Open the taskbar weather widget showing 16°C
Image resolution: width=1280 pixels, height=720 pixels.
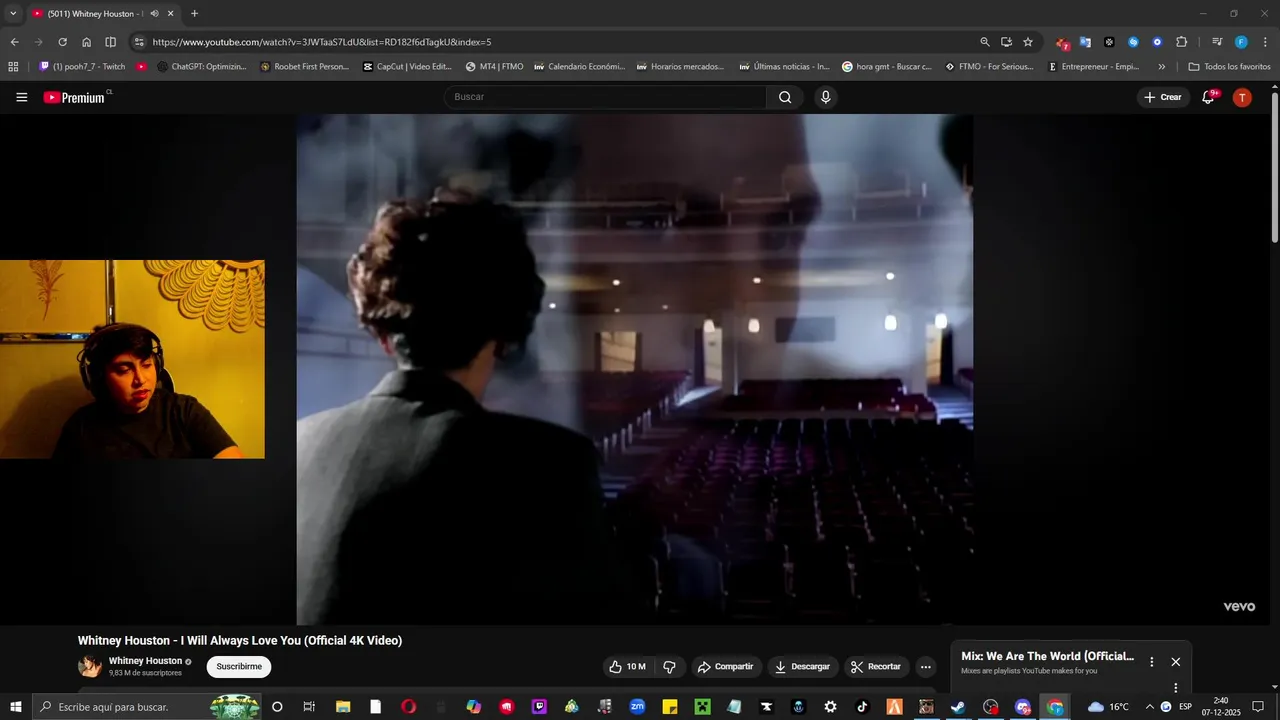coord(1108,707)
